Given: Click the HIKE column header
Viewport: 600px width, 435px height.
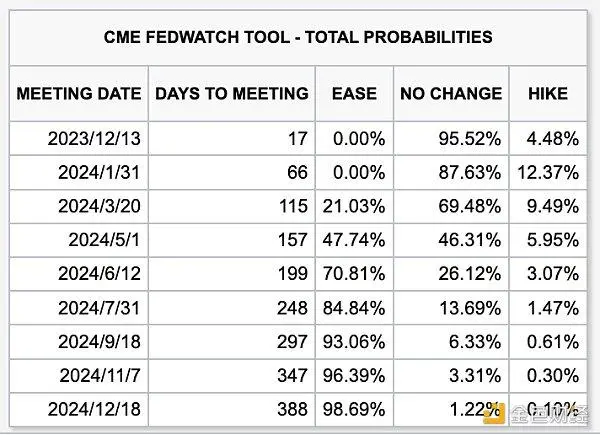Looking at the screenshot, I should coord(547,94).
